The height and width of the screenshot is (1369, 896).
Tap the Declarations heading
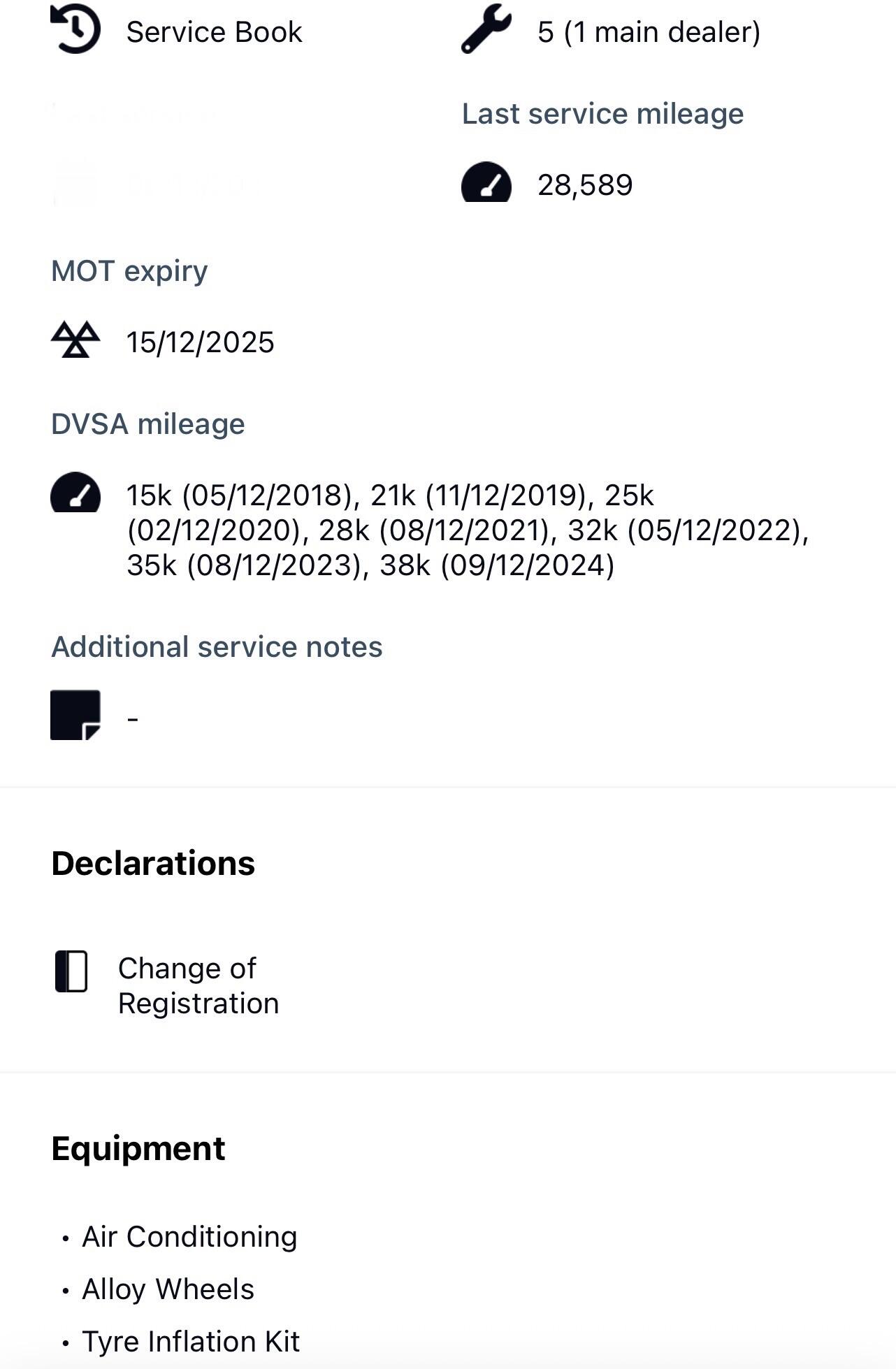coord(153,864)
